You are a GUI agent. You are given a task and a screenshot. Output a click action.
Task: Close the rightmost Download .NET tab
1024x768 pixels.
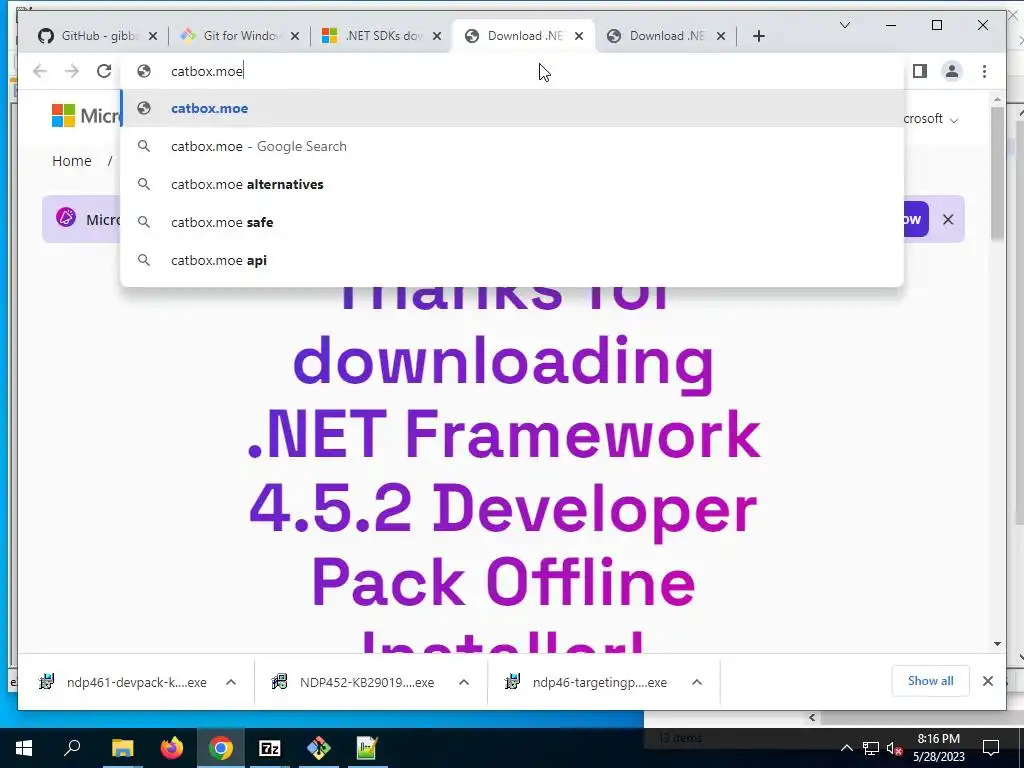click(x=721, y=36)
